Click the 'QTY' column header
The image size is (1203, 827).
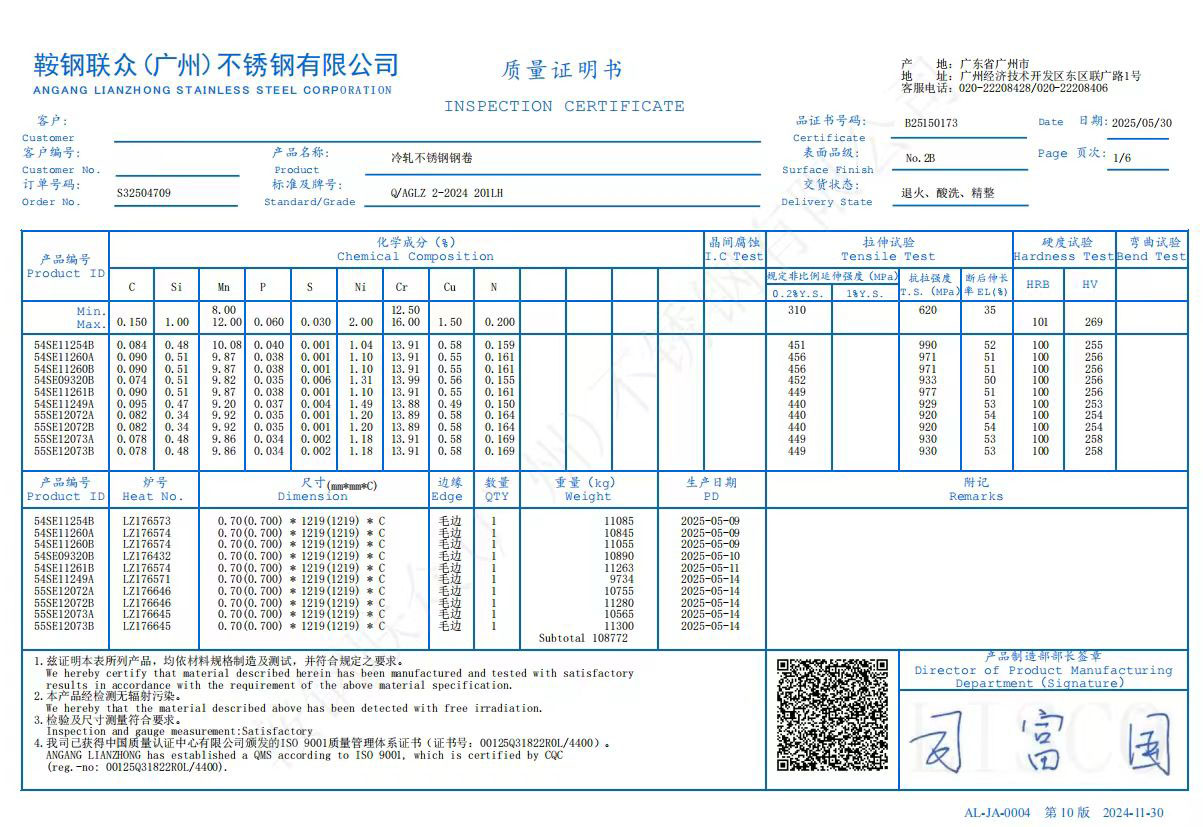click(496, 497)
